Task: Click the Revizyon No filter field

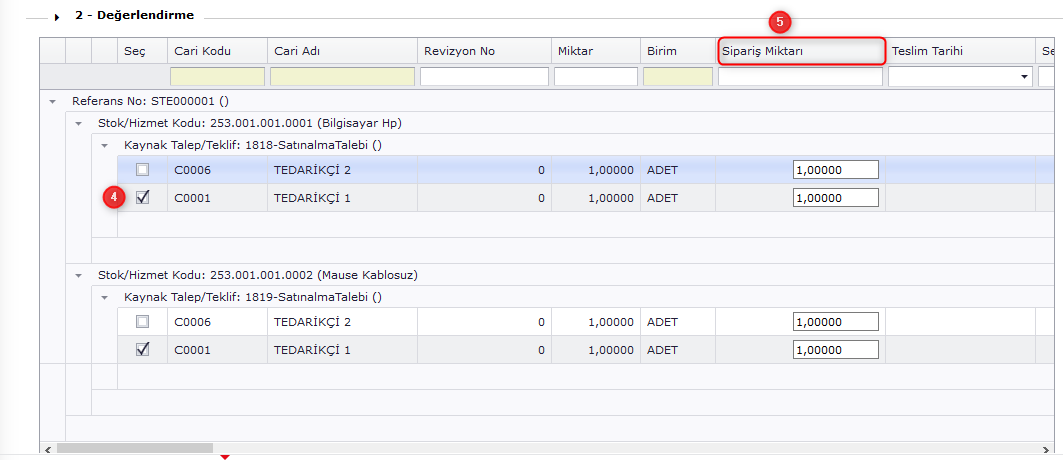Action: coord(484,77)
